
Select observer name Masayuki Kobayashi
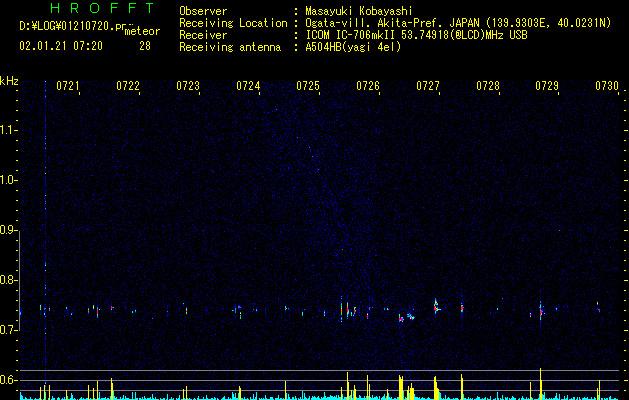coord(359,11)
